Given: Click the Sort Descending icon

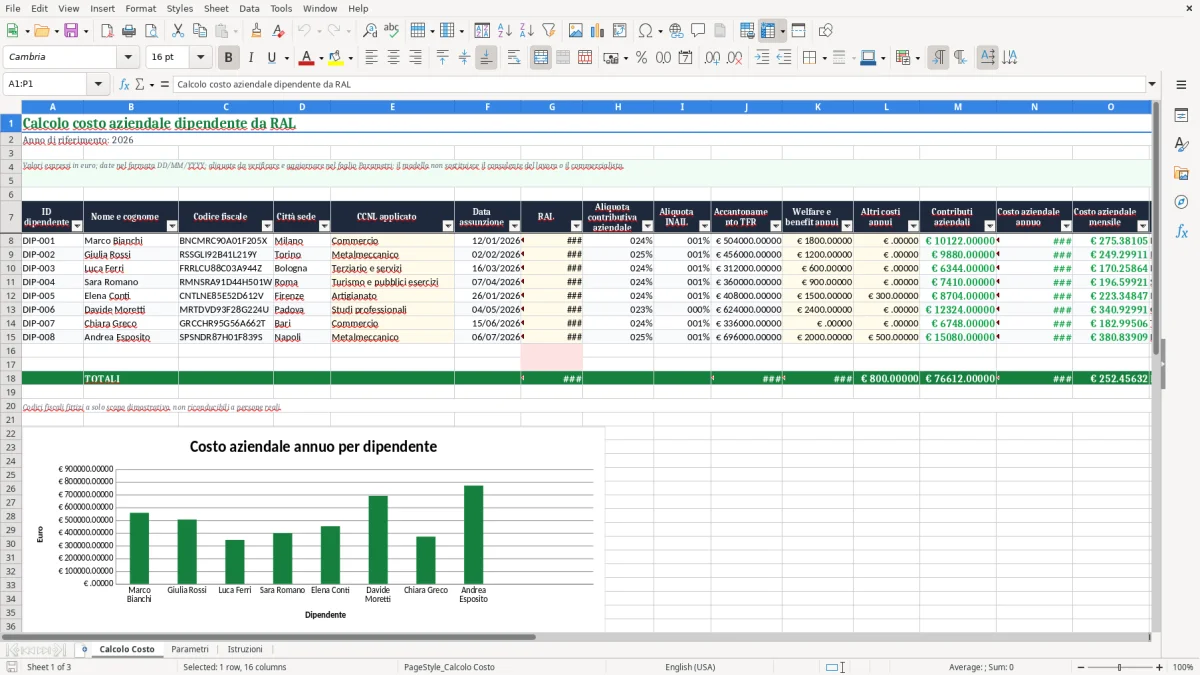Looking at the screenshot, I should tap(526, 31).
